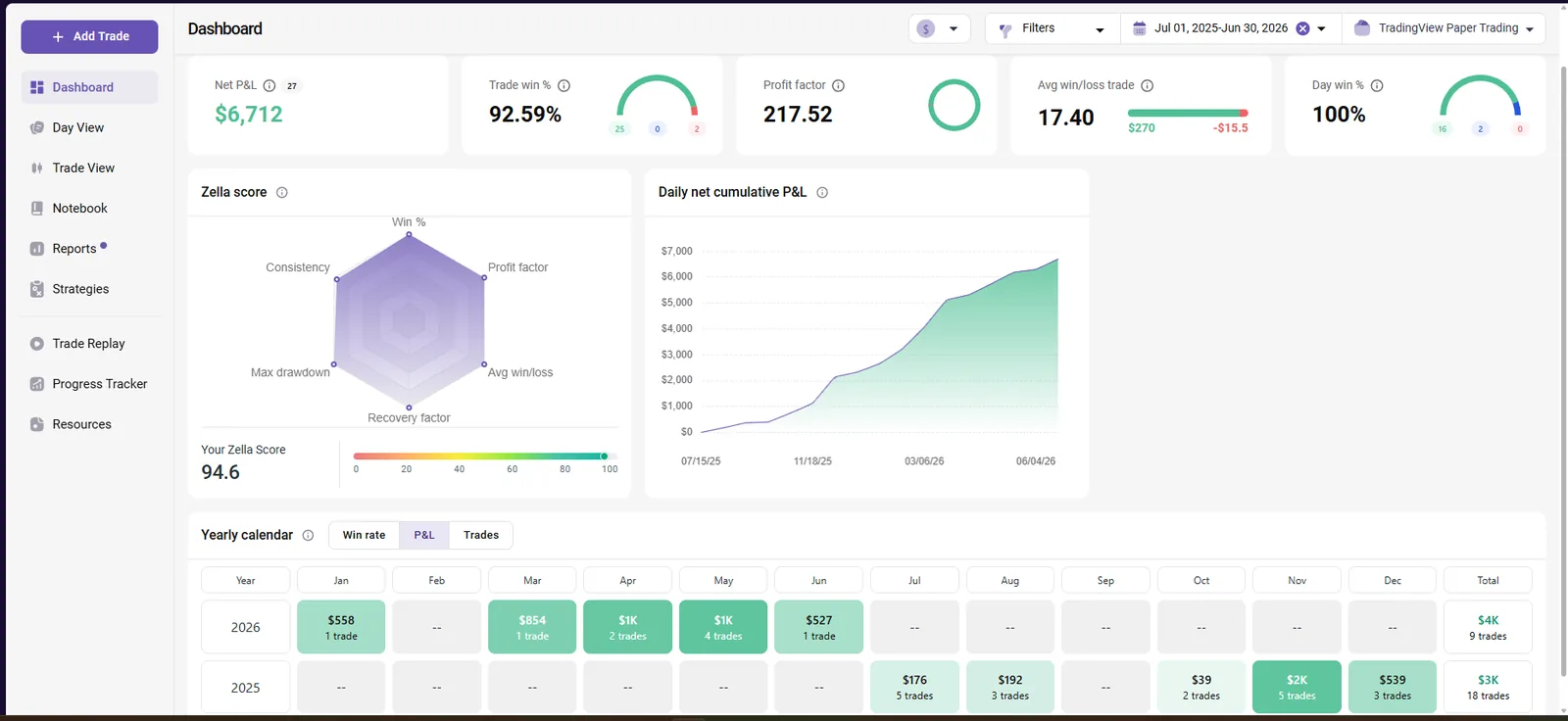
Task: Click the Trade Replay play icon
Action: (37, 344)
